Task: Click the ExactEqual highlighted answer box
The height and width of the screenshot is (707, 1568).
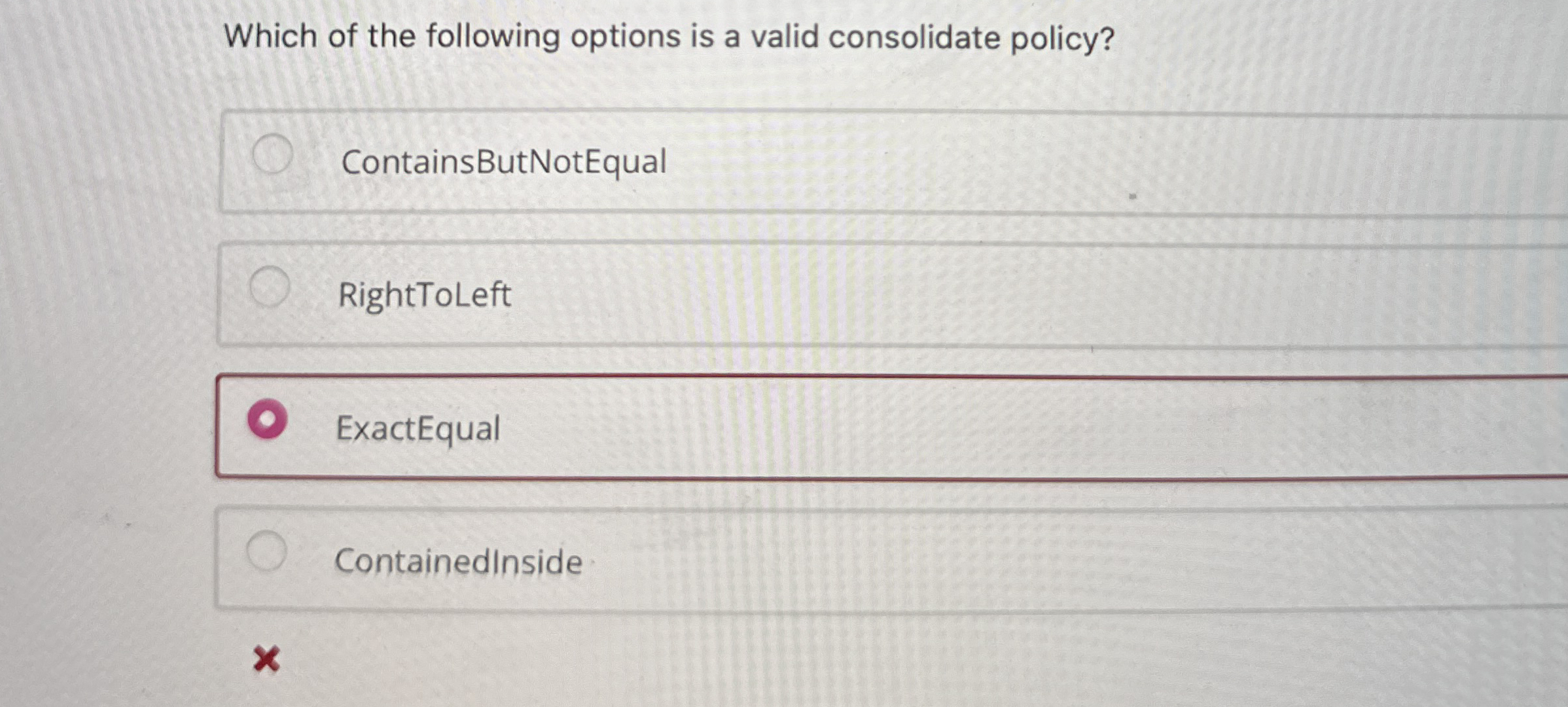Action: tap(785, 425)
